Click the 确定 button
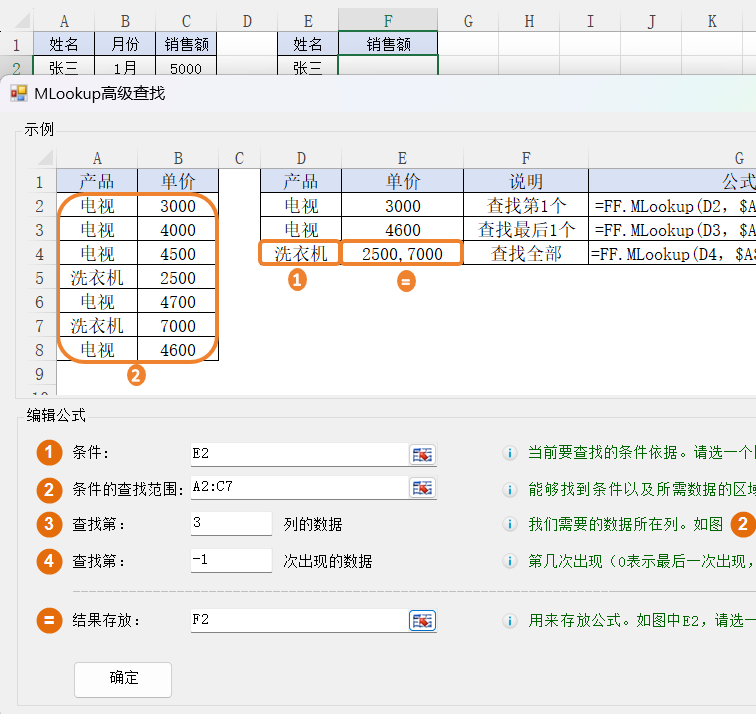Screen dimensions: 756x714 point(123,678)
